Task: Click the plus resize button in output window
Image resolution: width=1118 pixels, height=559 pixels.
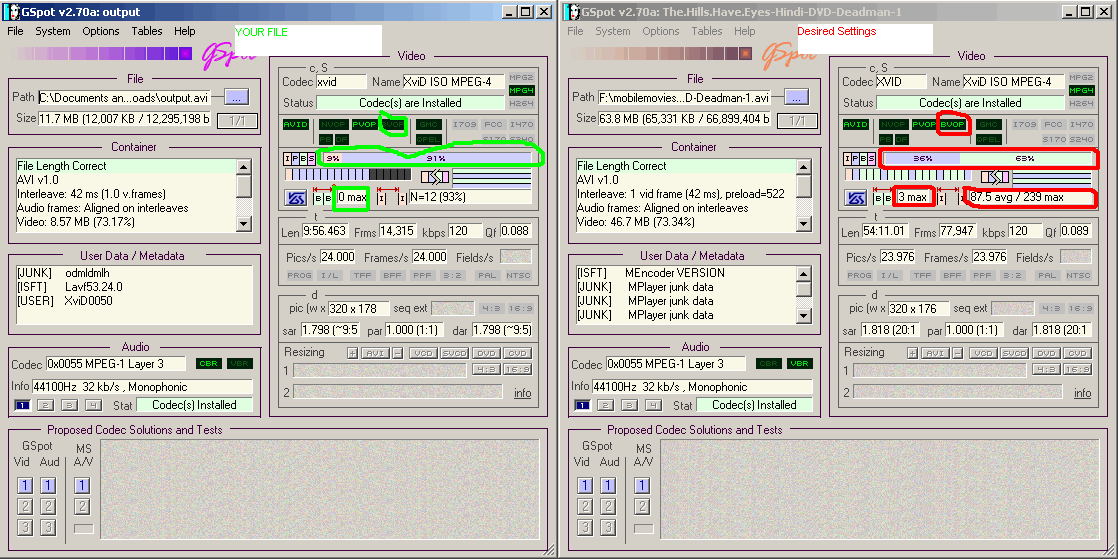Action: click(x=352, y=354)
